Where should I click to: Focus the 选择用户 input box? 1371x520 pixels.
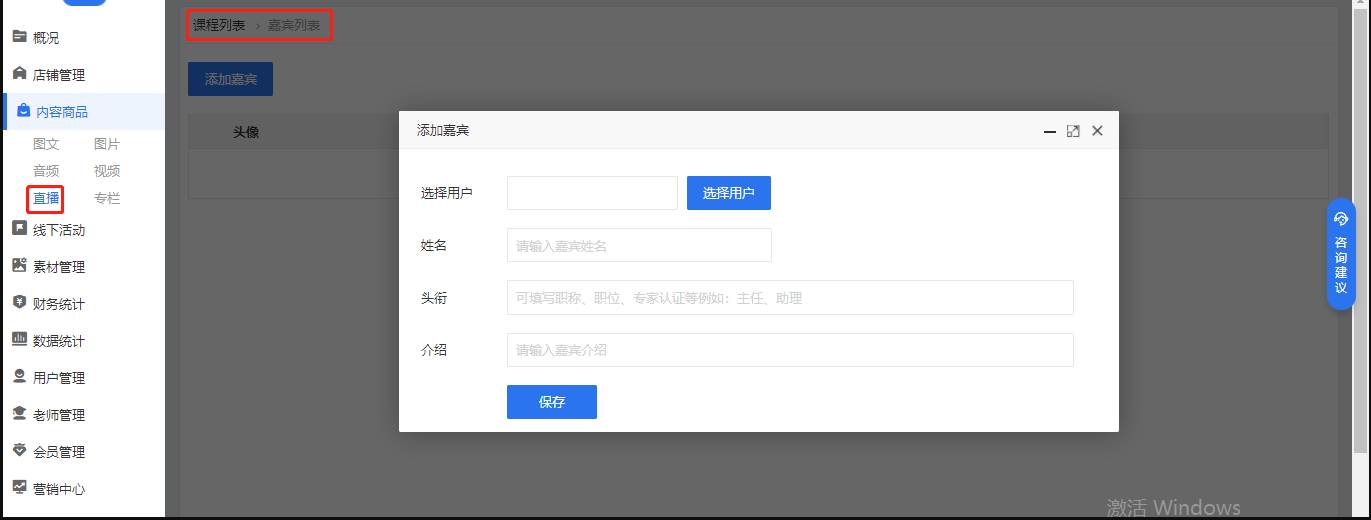pyautogui.click(x=592, y=193)
